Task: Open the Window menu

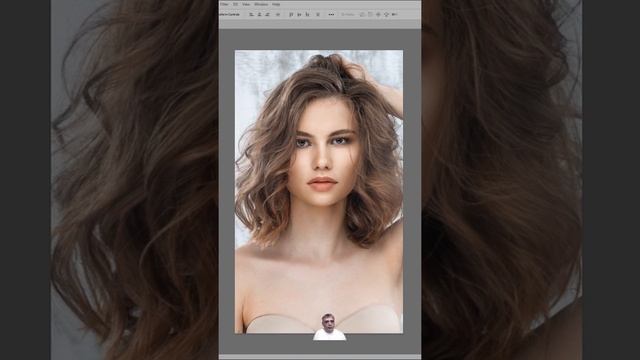Action: click(261, 4)
